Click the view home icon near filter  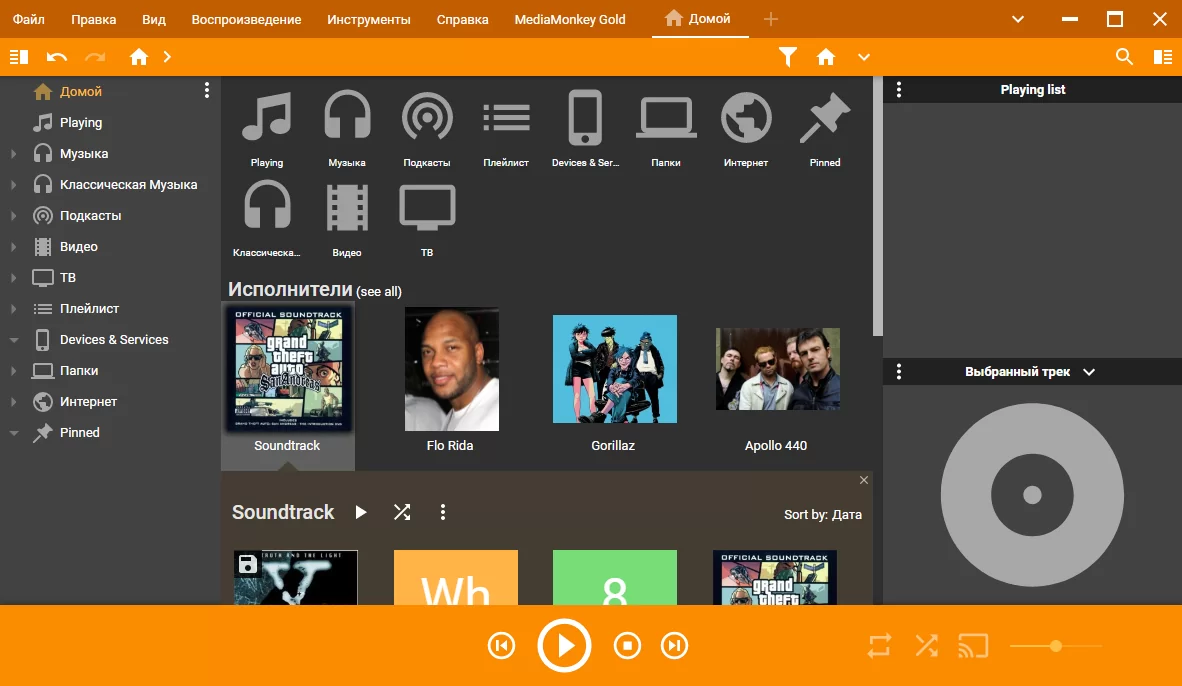826,57
